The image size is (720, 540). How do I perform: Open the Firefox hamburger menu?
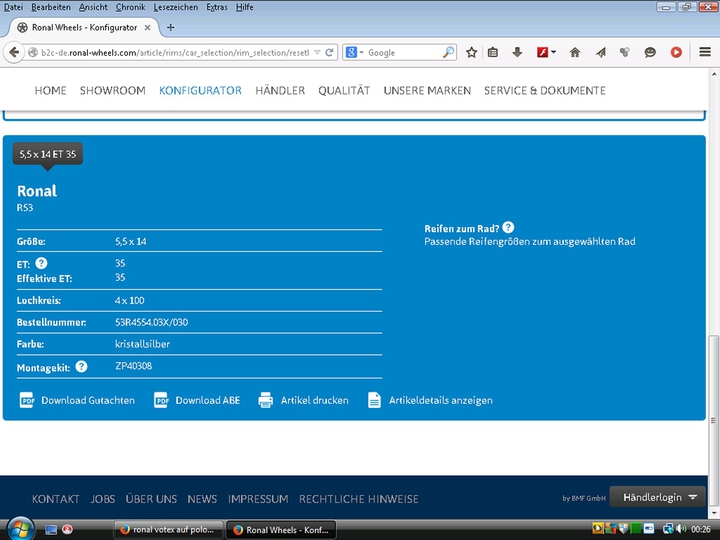(x=705, y=52)
